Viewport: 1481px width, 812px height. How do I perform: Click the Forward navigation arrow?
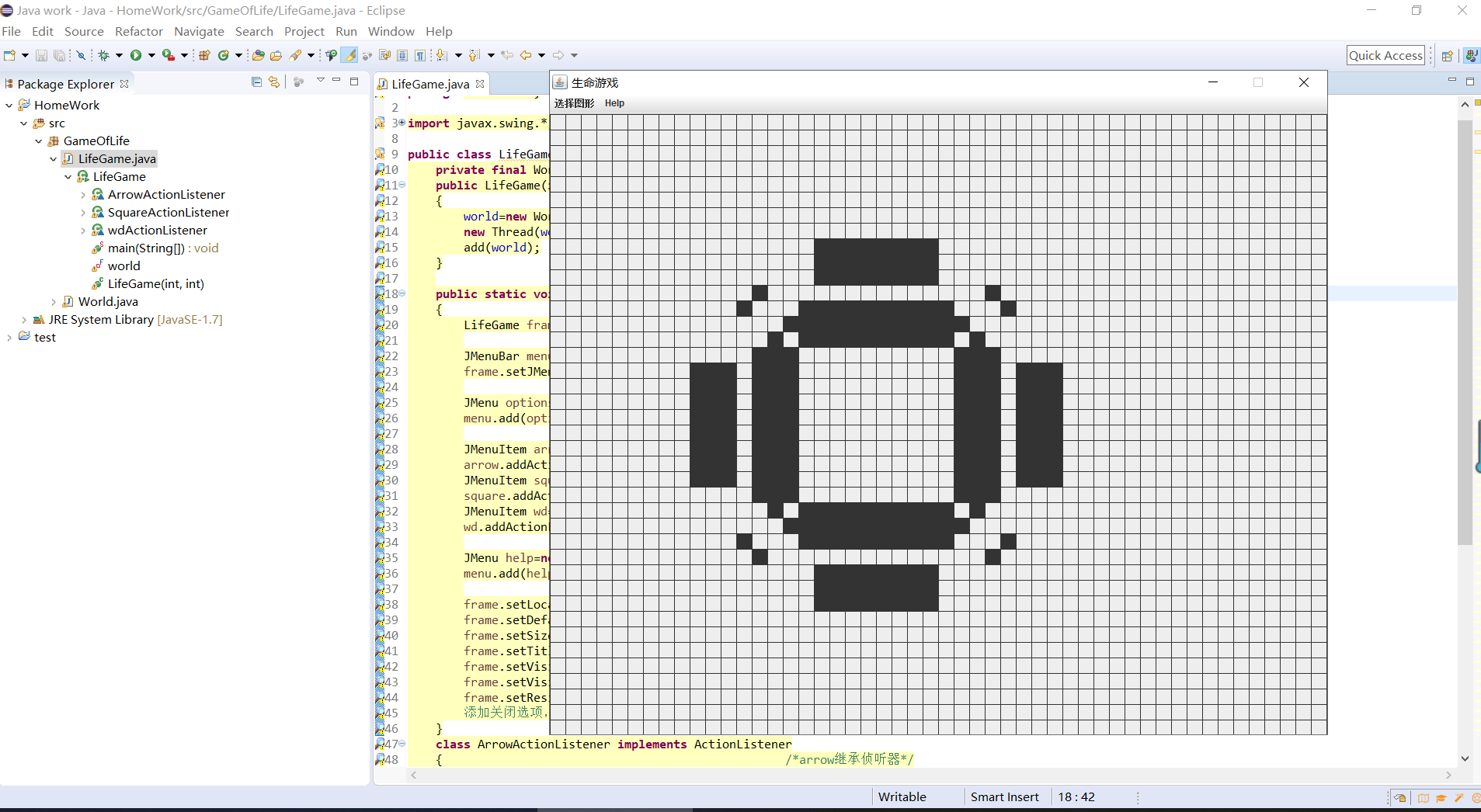[558, 55]
